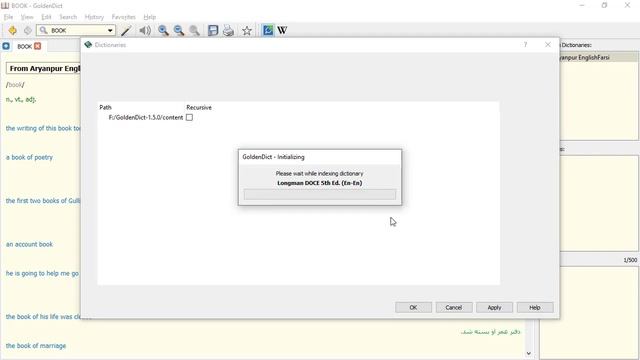Add to favorites with the star icon

click(x=247, y=31)
